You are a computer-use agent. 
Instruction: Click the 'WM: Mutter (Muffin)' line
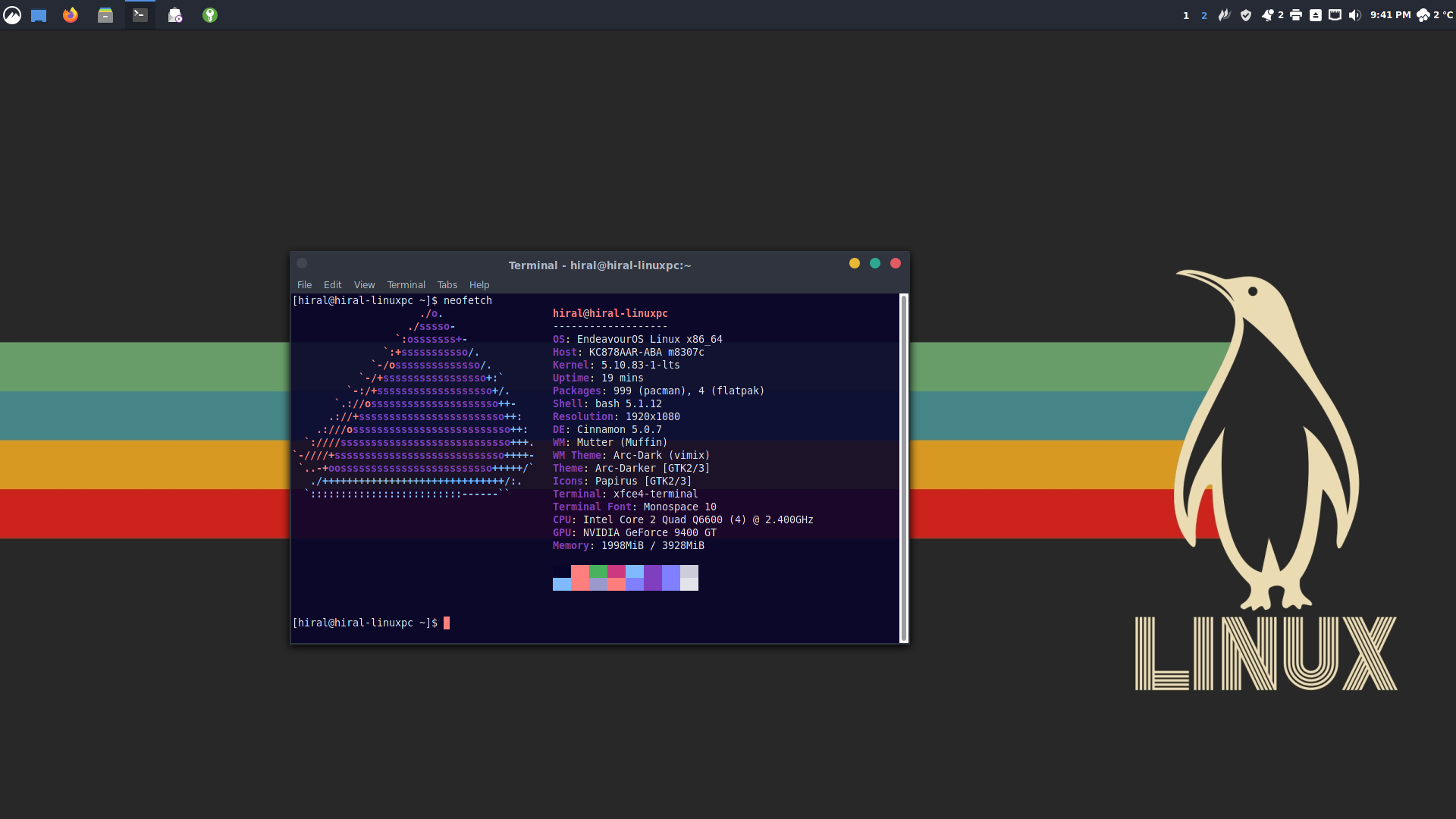pyautogui.click(x=610, y=443)
